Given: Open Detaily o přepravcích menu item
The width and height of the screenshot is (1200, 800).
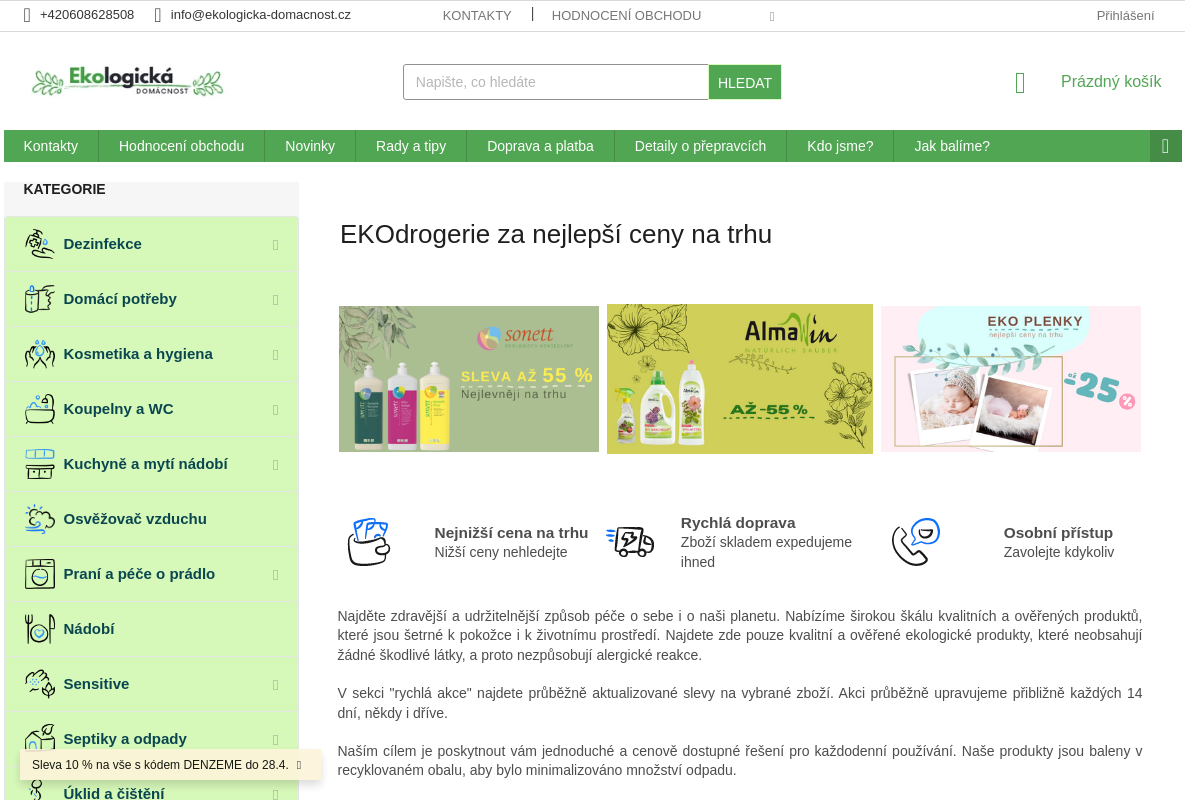Looking at the screenshot, I should pyautogui.click(x=700, y=146).
